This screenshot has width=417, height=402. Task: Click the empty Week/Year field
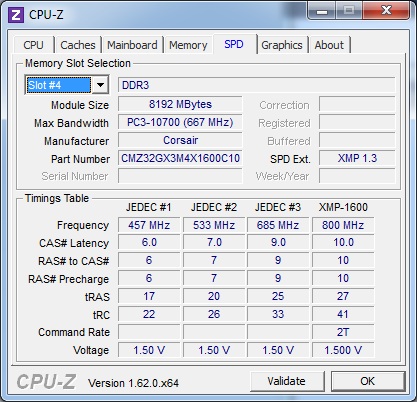(x=357, y=176)
